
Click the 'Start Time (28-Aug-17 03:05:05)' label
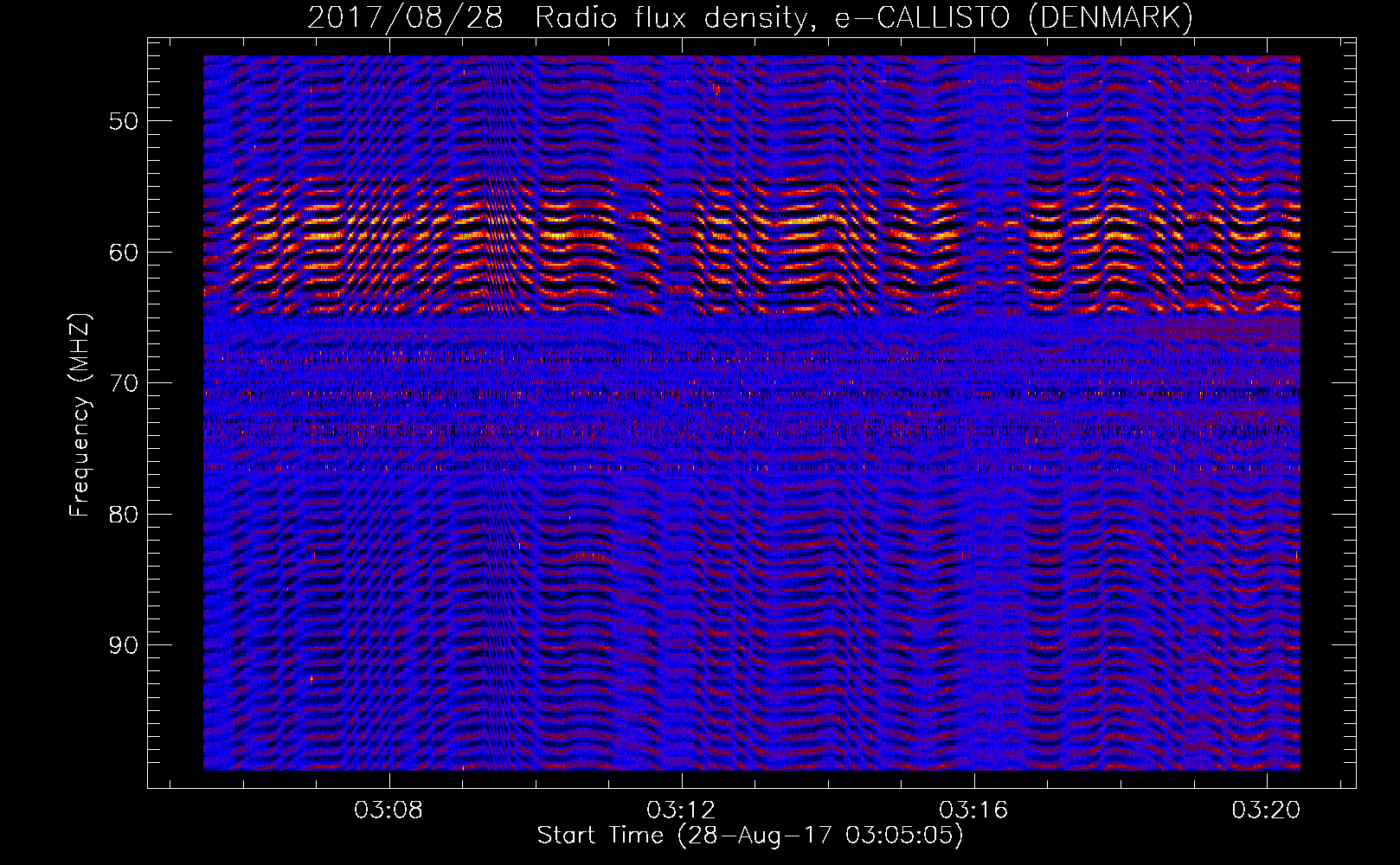[x=750, y=836]
